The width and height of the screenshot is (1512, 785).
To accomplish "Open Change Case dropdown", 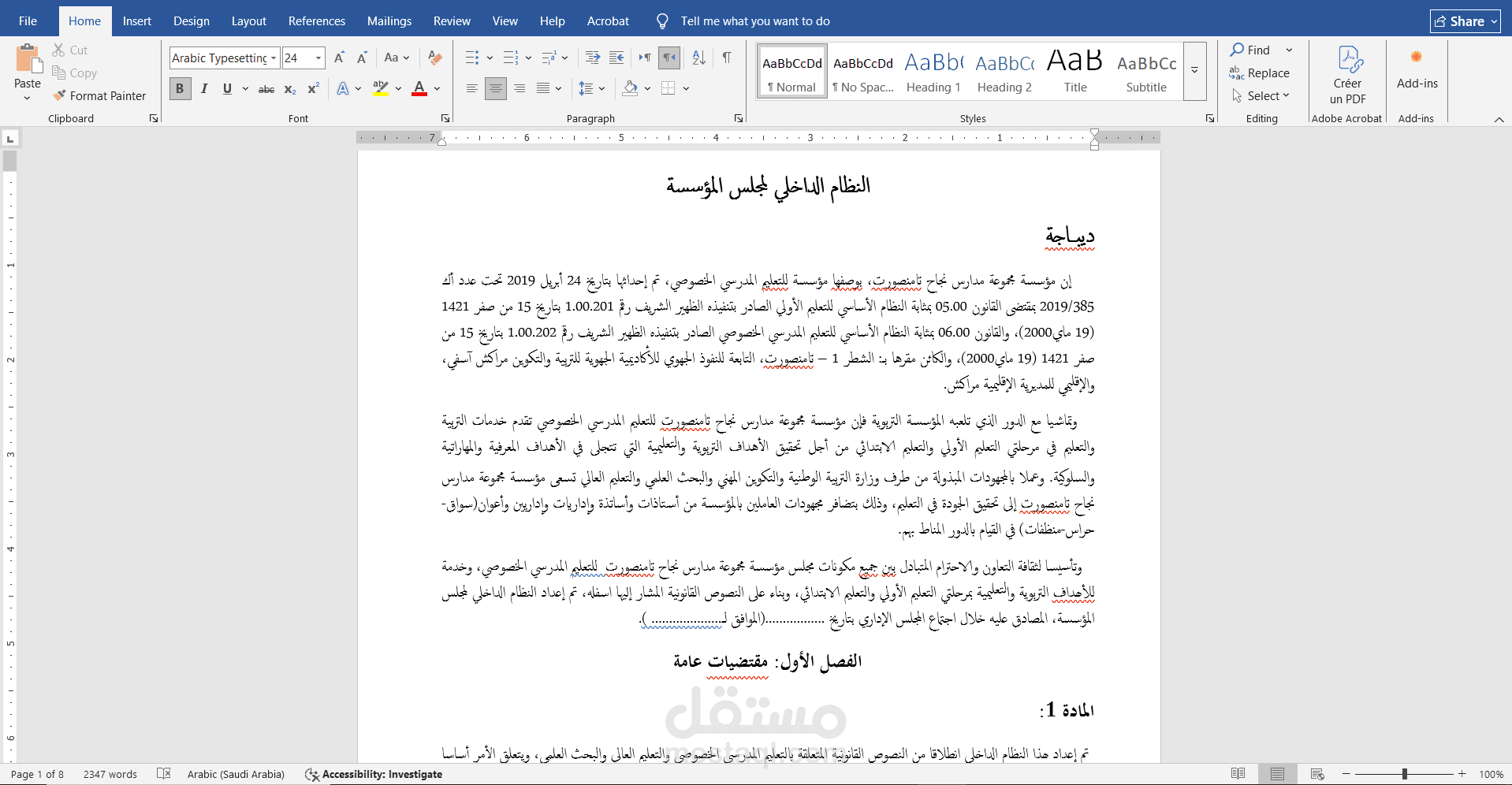I will click(x=397, y=58).
